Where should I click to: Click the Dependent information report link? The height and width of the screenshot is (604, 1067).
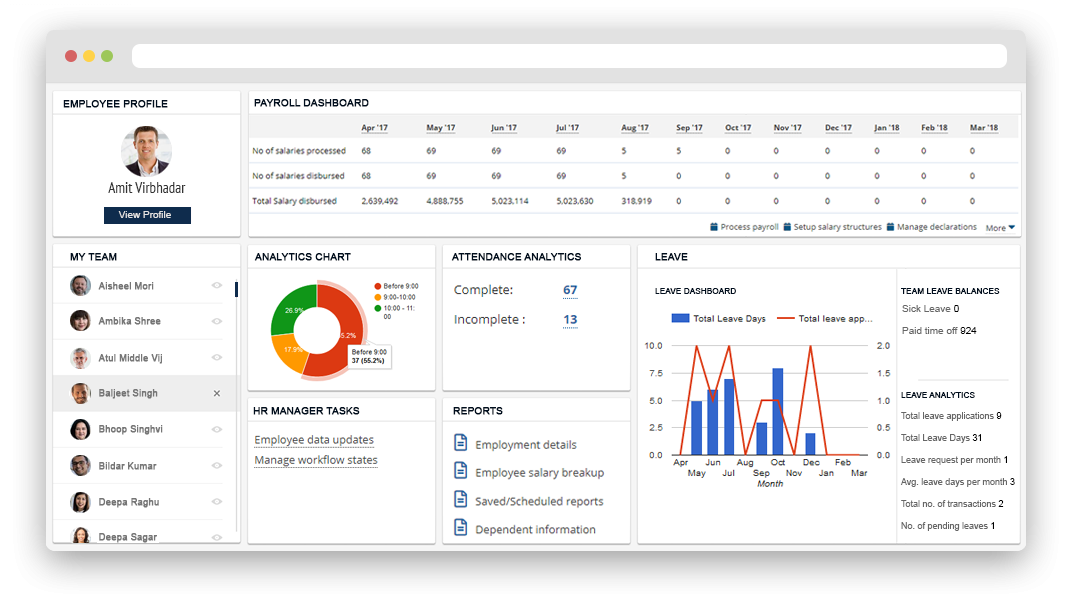[x=535, y=529]
